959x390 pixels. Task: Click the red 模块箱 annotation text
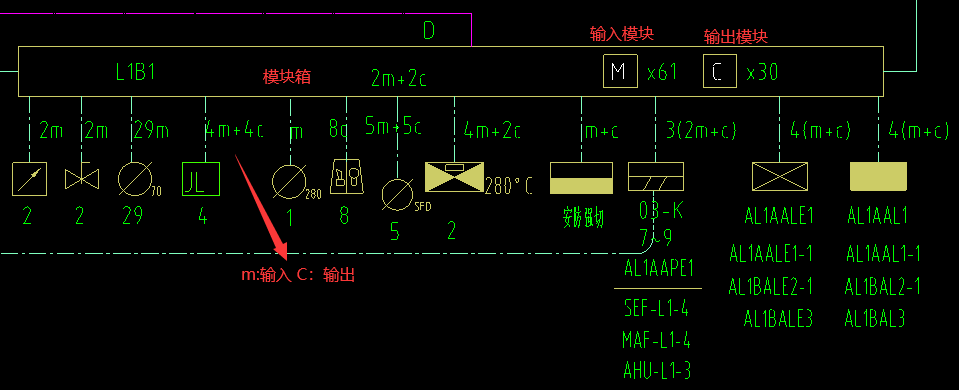coord(287,77)
